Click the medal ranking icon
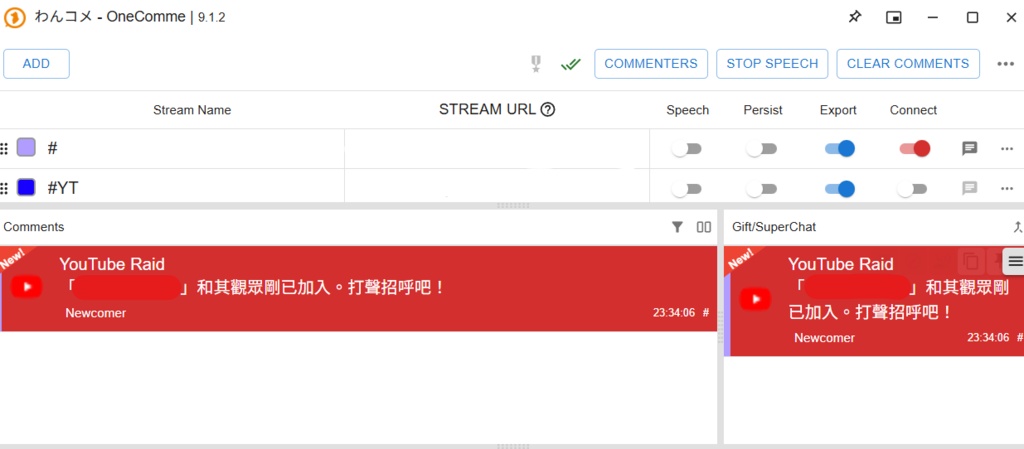This screenshot has height=449, width=1024. (x=536, y=64)
